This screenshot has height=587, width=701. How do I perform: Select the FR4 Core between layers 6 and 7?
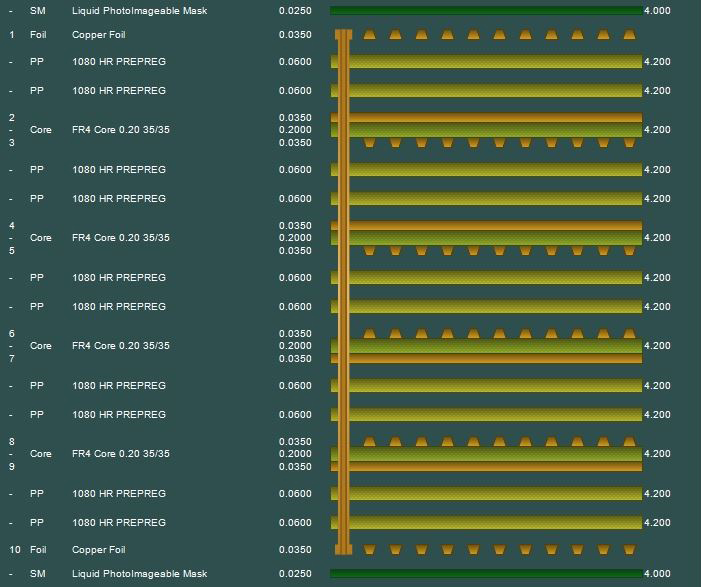(120, 346)
